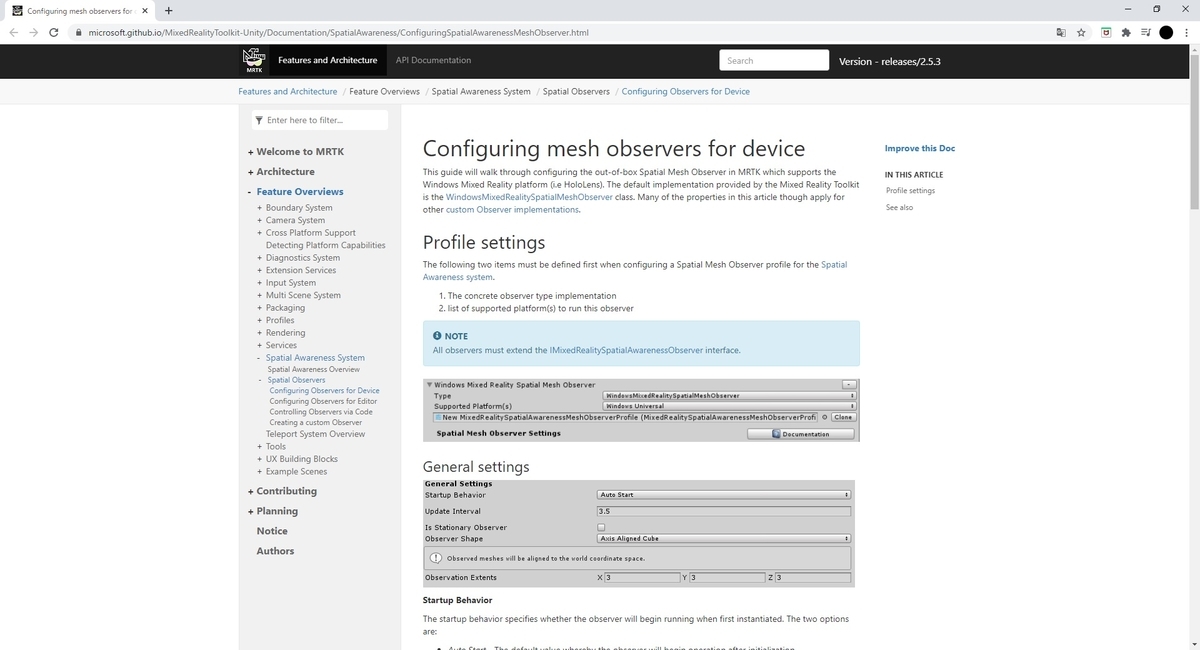
Task: Click Update Interval value field
Action: point(724,511)
